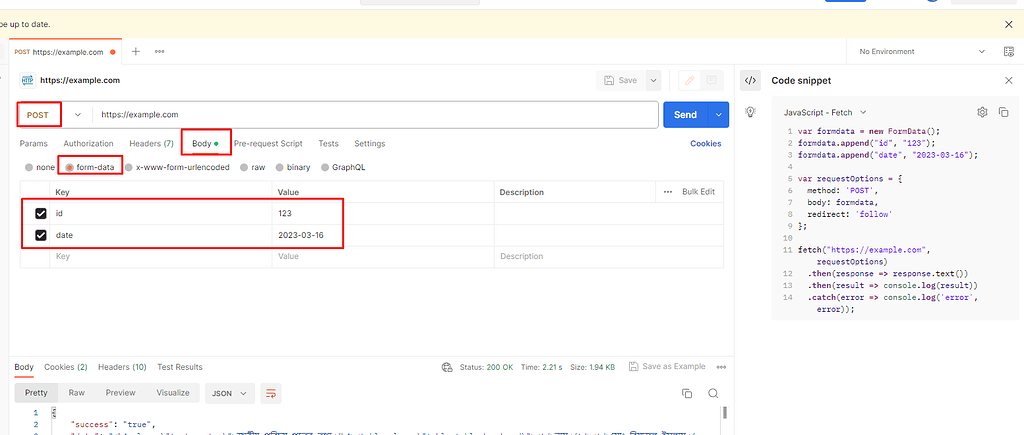Open the POST method dropdown
The height and width of the screenshot is (435, 1024).
click(77, 115)
